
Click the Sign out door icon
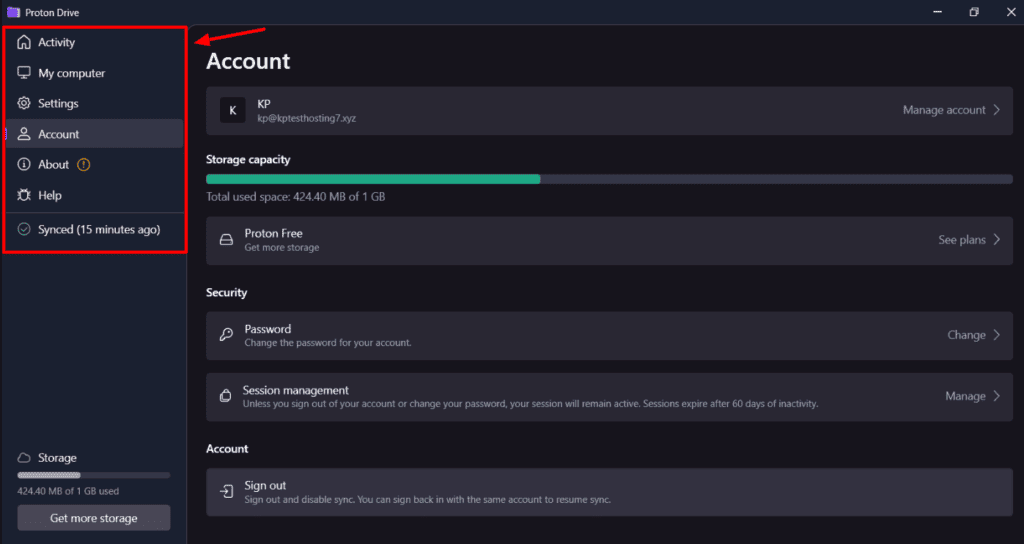coord(226,492)
